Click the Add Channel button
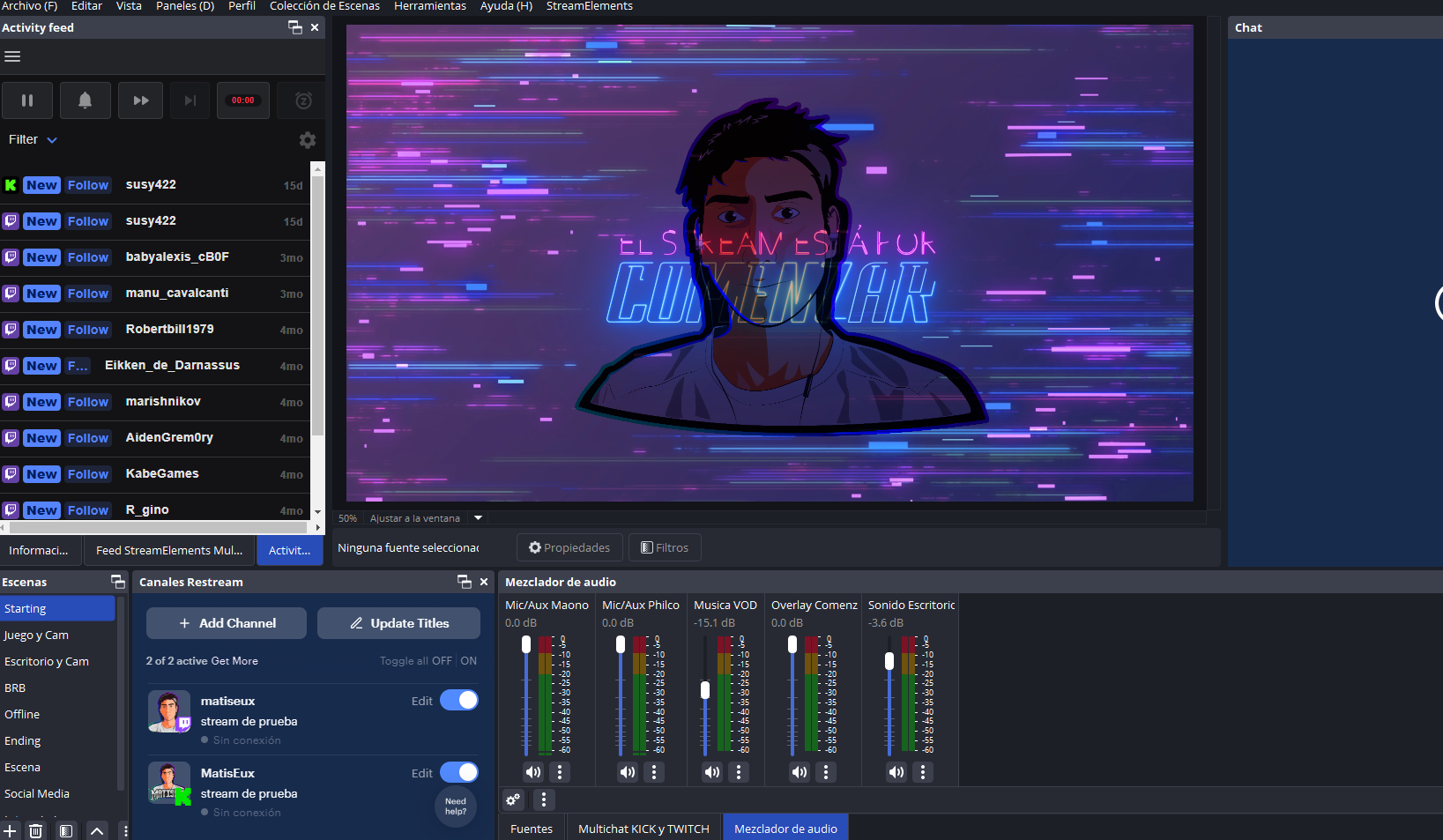Image resolution: width=1443 pixels, height=840 pixels. [x=227, y=623]
